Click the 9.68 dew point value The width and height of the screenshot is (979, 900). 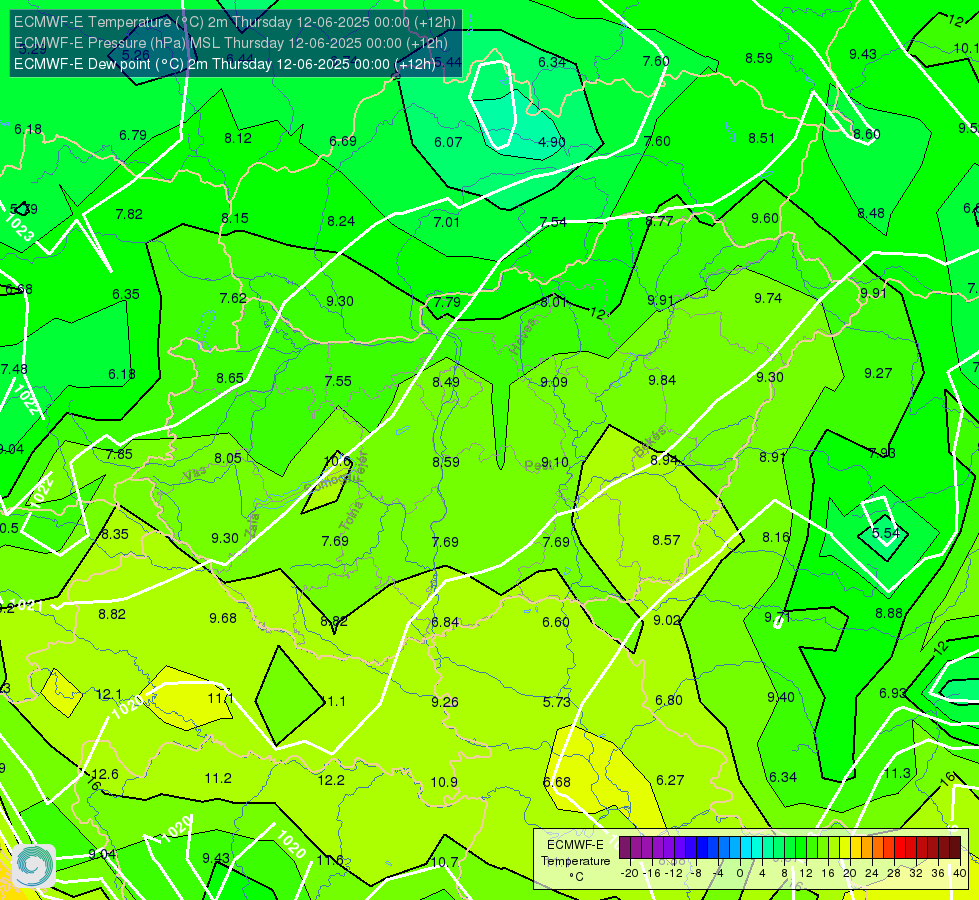223,618
